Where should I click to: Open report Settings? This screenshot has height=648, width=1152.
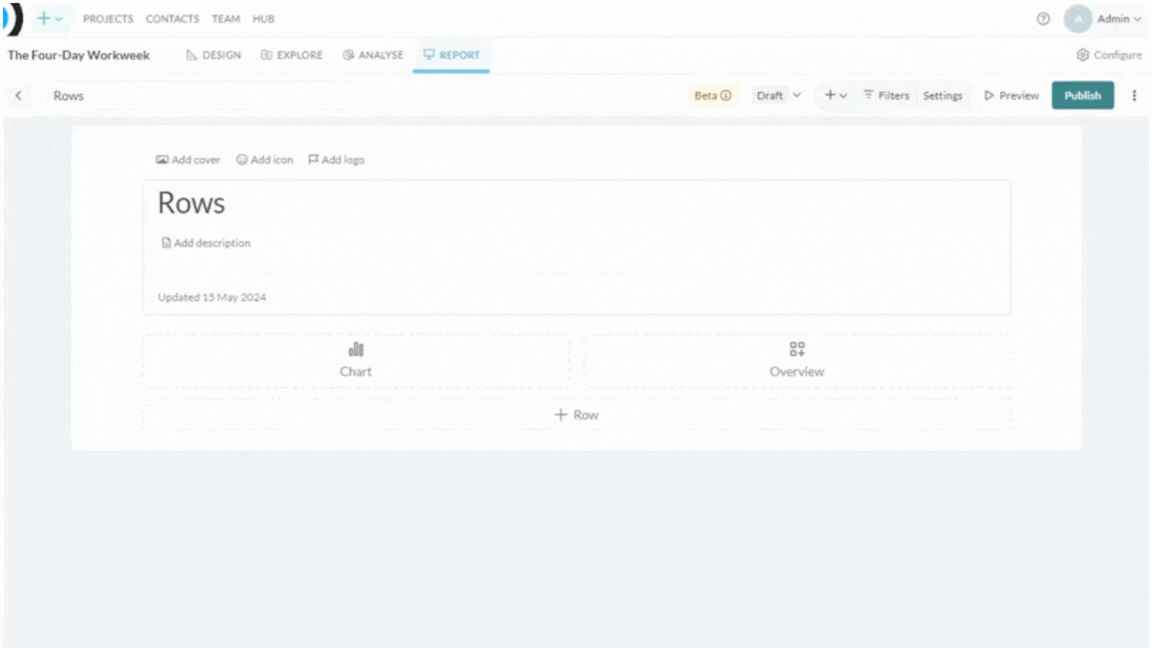(943, 96)
